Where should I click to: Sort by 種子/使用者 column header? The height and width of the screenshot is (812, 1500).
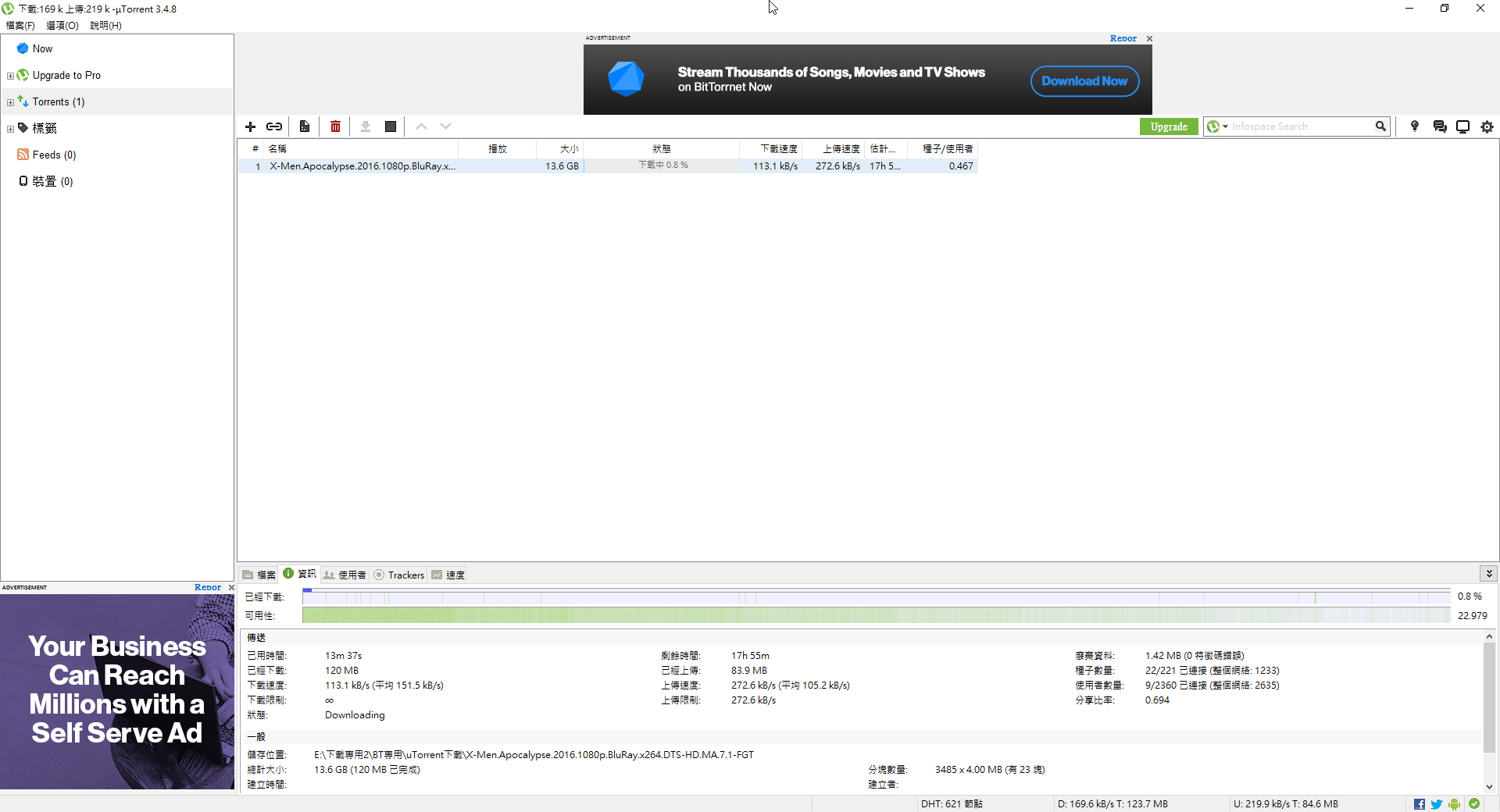click(944, 148)
